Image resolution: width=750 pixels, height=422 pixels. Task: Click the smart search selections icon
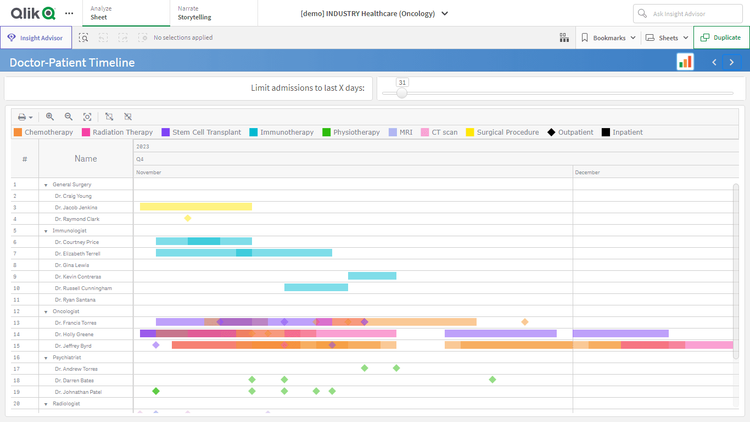pyautogui.click(x=84, y=38)
